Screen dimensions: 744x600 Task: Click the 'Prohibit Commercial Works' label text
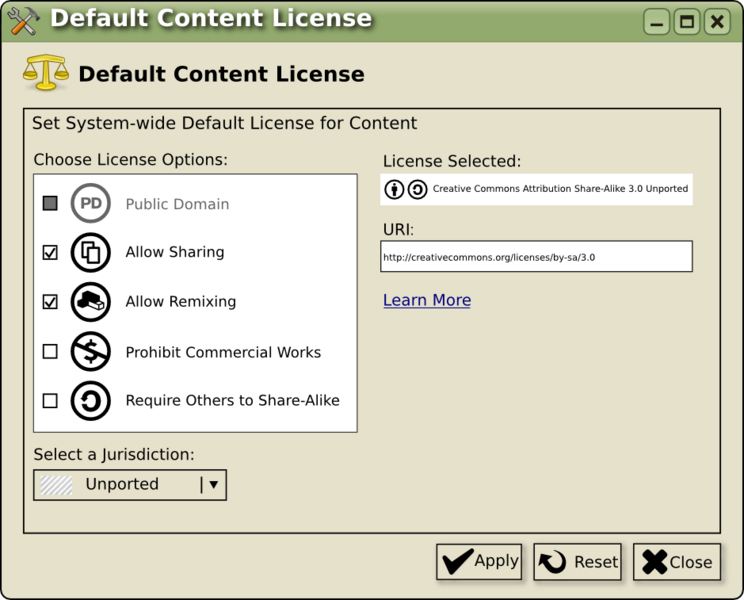tap(223, 352)
